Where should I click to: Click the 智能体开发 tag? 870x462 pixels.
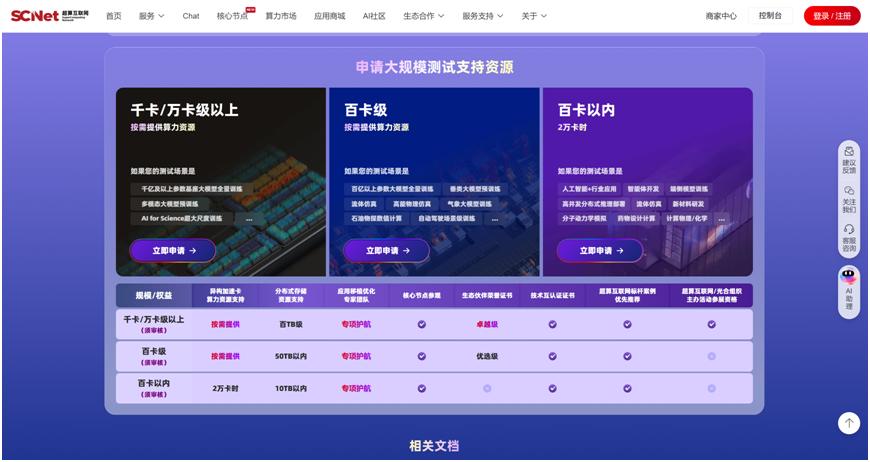click(x=642, y=189)
